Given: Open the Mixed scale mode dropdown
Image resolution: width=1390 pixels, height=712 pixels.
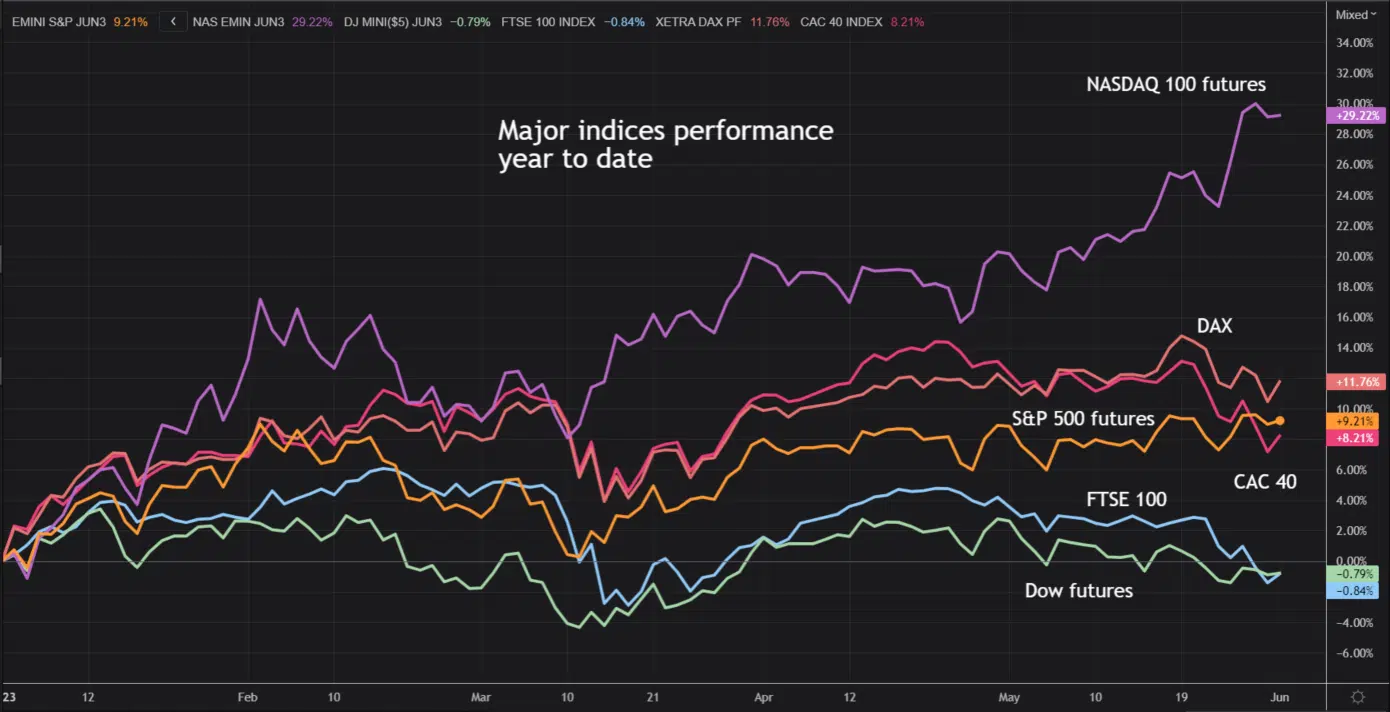Looking at the screenshot, I should click(x=1356, y=14).
